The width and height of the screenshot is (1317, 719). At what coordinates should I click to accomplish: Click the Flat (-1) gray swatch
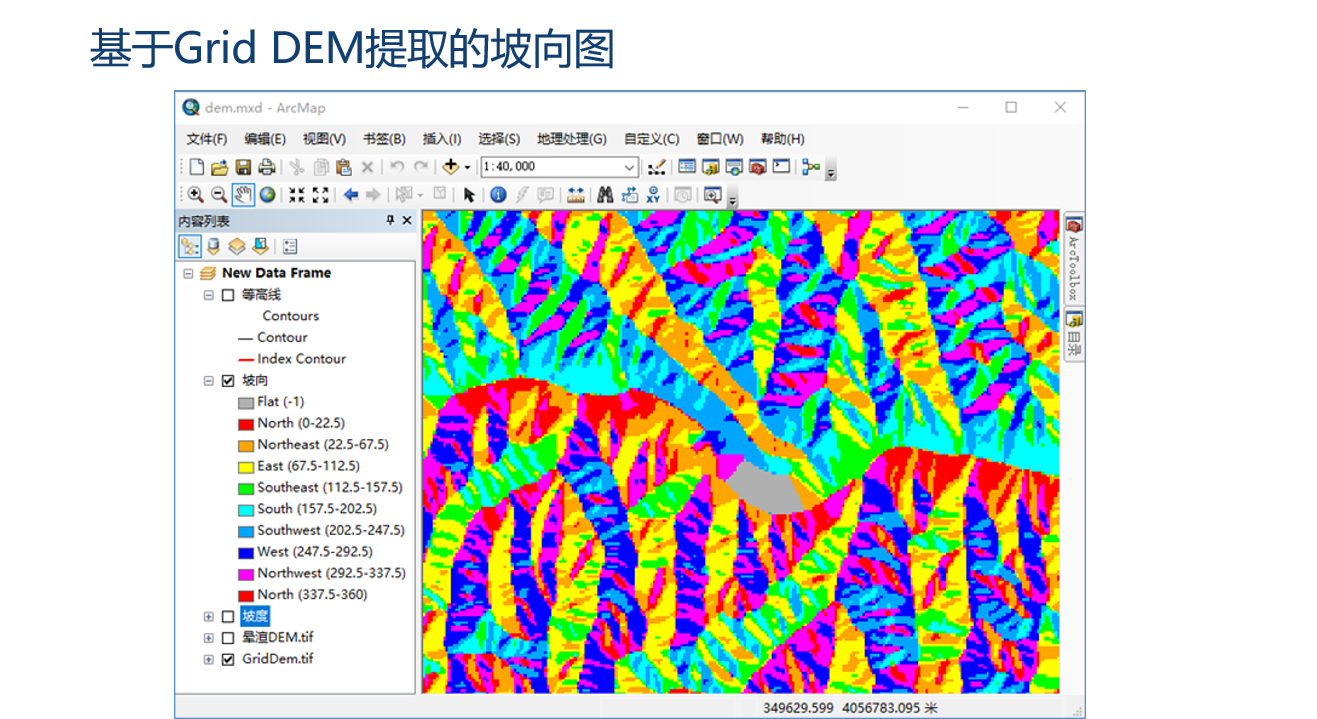point(245,402)
